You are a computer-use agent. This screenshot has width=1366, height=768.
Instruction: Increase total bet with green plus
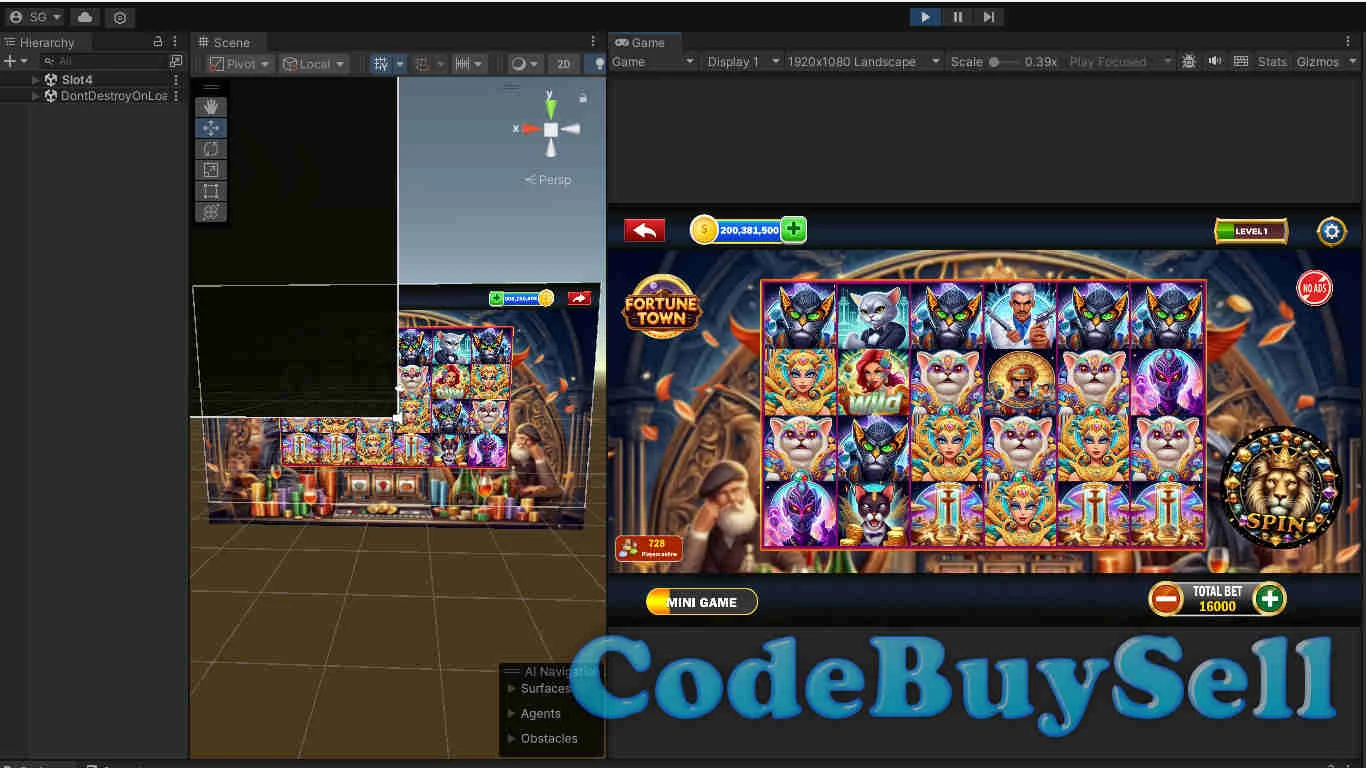(x=1270, y=599)
